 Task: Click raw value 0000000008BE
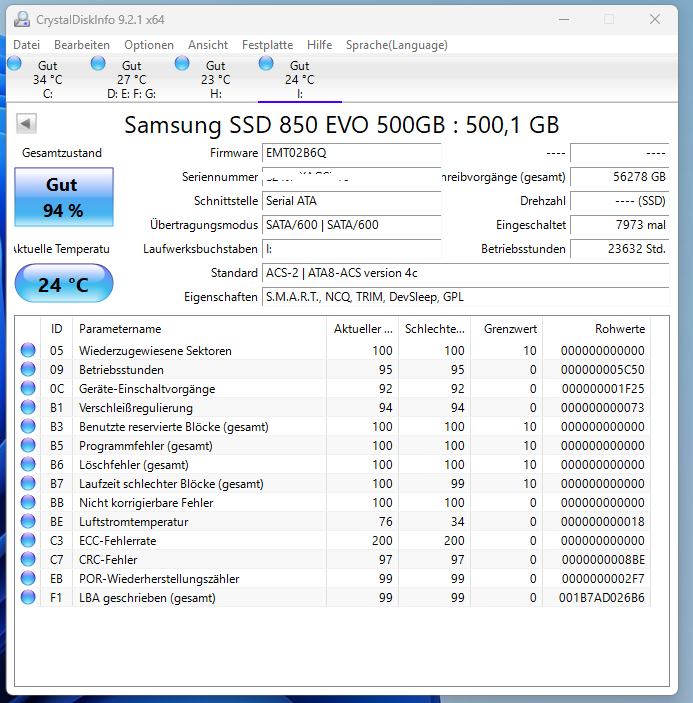tap(603, 560)
